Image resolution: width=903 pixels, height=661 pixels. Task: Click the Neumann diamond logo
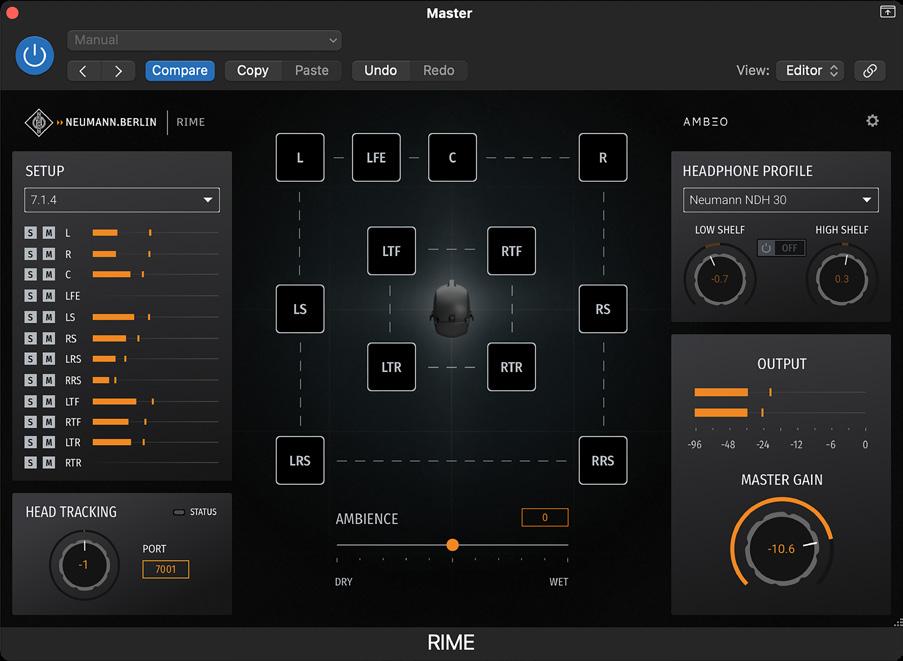click(x=39, y=122)
